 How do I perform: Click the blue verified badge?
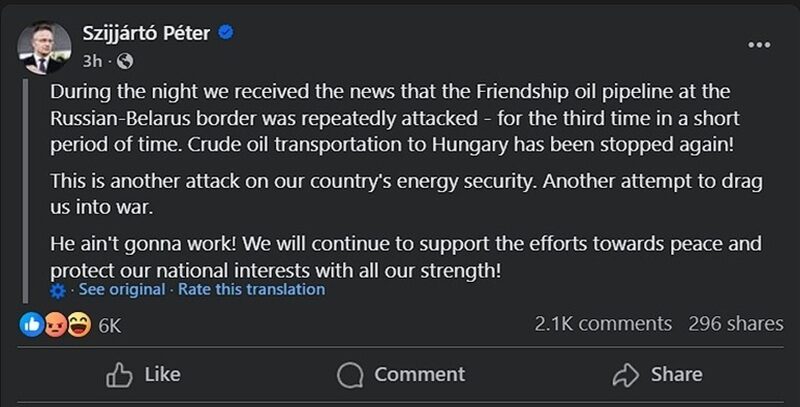[227, 33]
